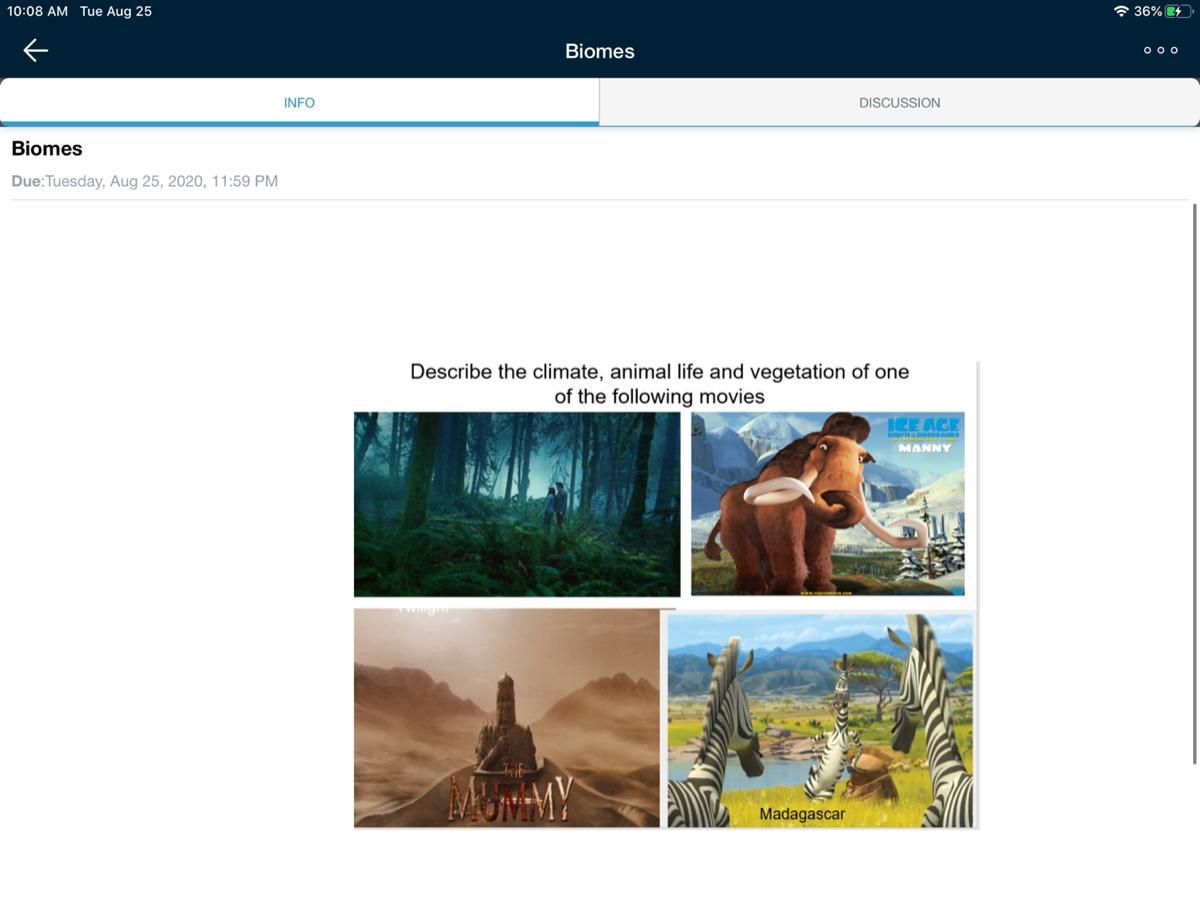Image resolution: width=1200 pixels, height=901 pixels.
Task: Select the INFO tab
Action: coord(299,102)
